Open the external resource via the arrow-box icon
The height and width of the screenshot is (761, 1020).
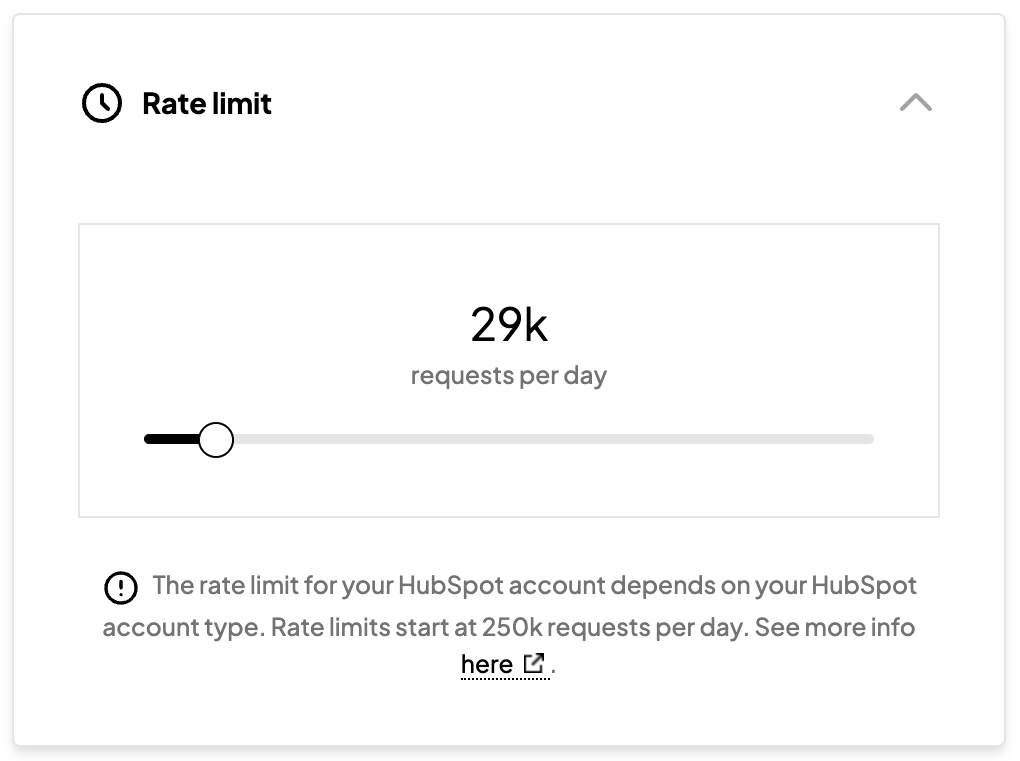534,663
